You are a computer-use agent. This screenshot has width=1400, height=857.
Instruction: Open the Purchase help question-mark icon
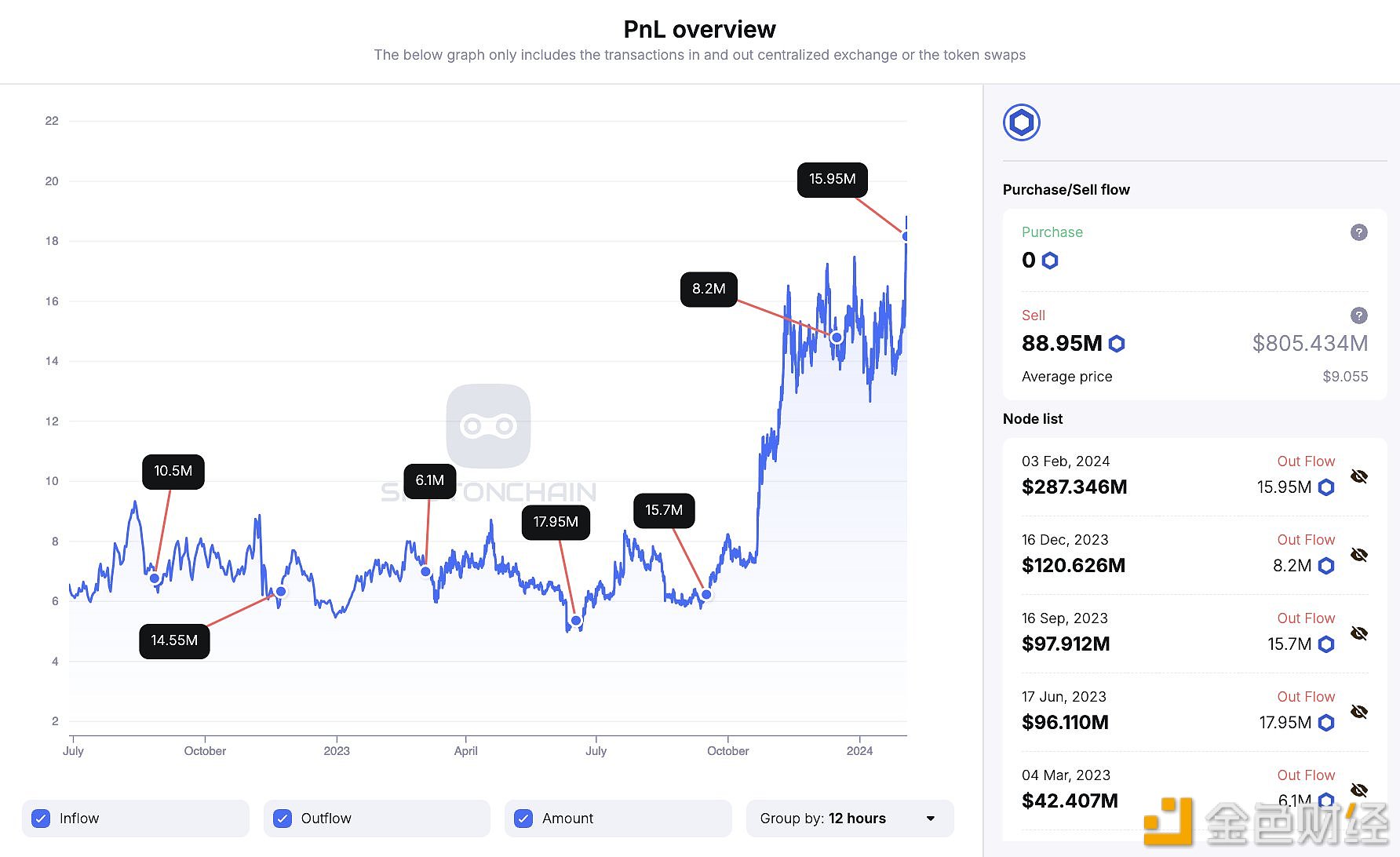tap(1358, 232)
